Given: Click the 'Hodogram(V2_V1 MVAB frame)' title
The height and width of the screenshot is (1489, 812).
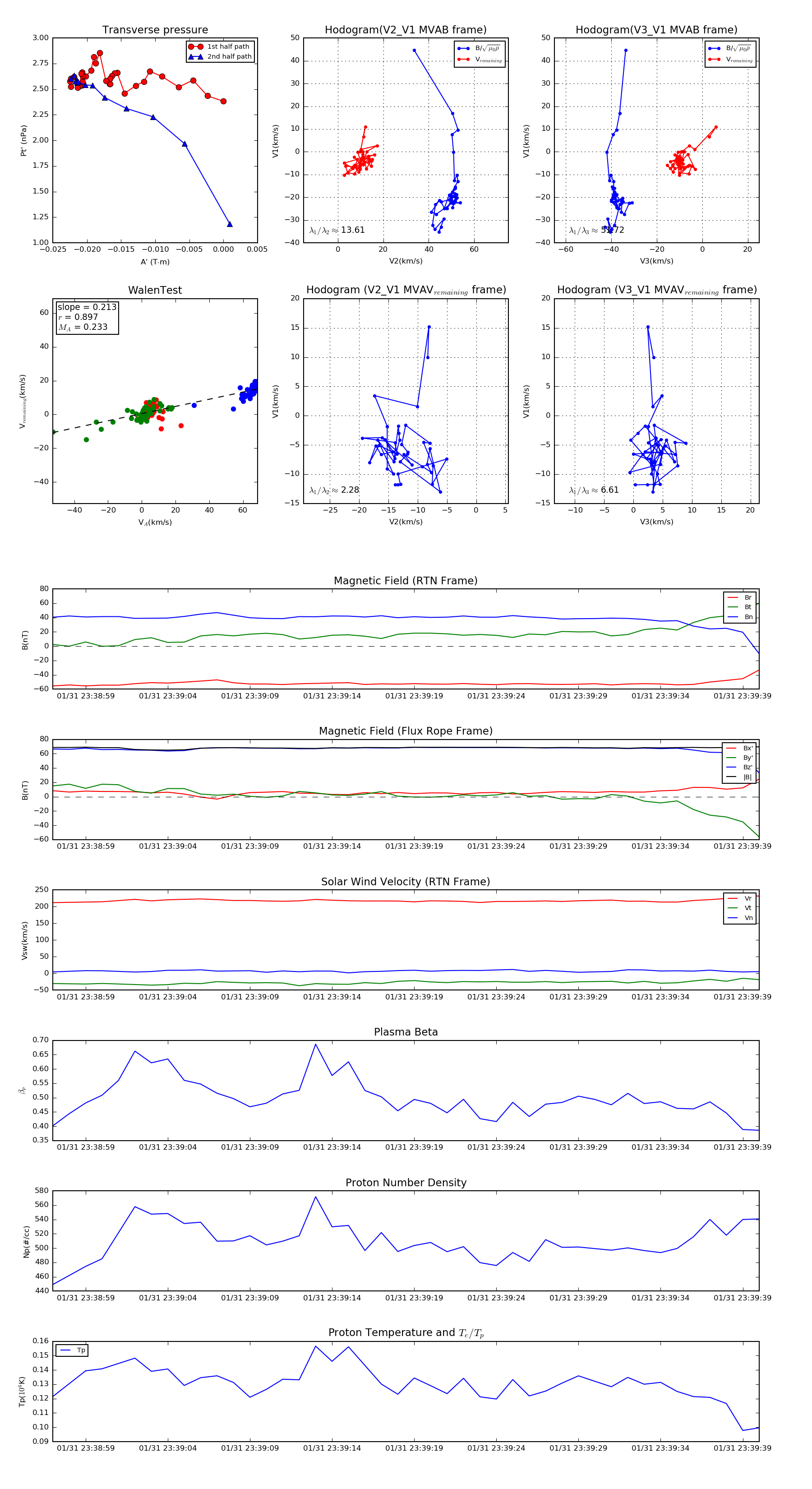Looking at the screenshot, I should 406,30.
